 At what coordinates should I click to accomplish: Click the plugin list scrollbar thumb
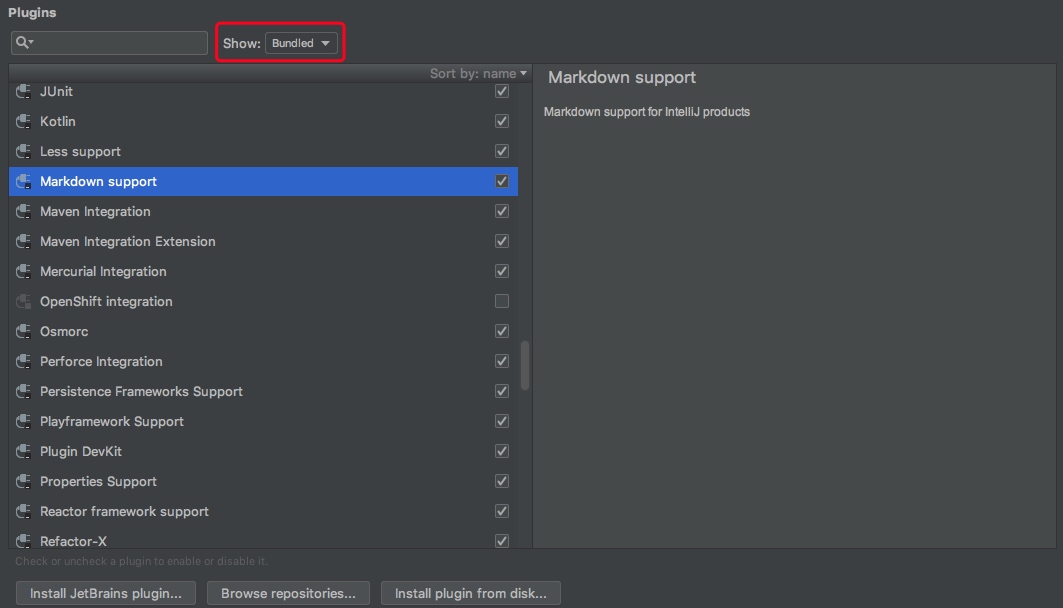pyautogui.click(x=525, y=366)
